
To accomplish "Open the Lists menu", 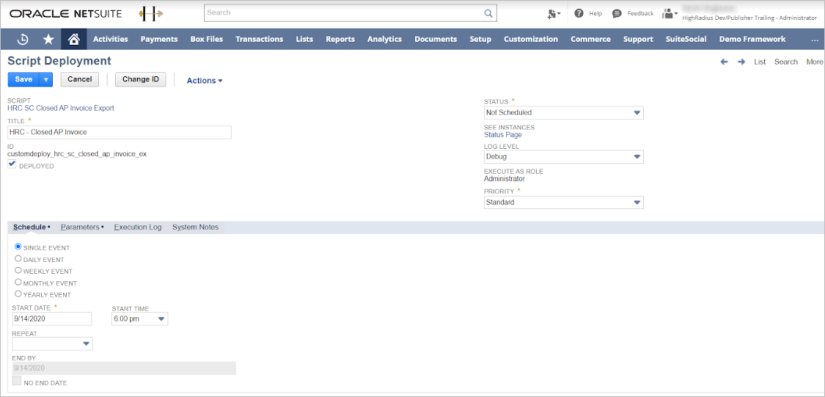I will [x=304, y=39].
